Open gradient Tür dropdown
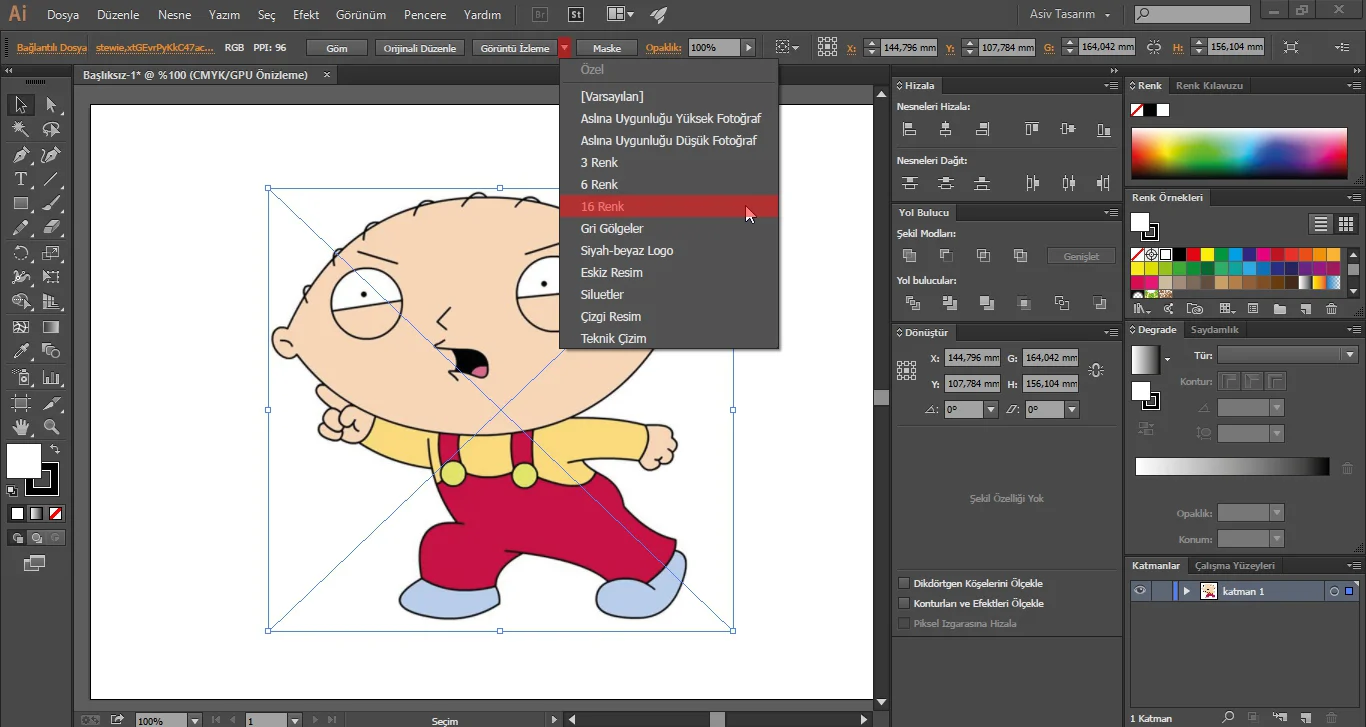The width and height of the screenshot is (1366, 727). pyautogui.click(x=1350, y=355)
